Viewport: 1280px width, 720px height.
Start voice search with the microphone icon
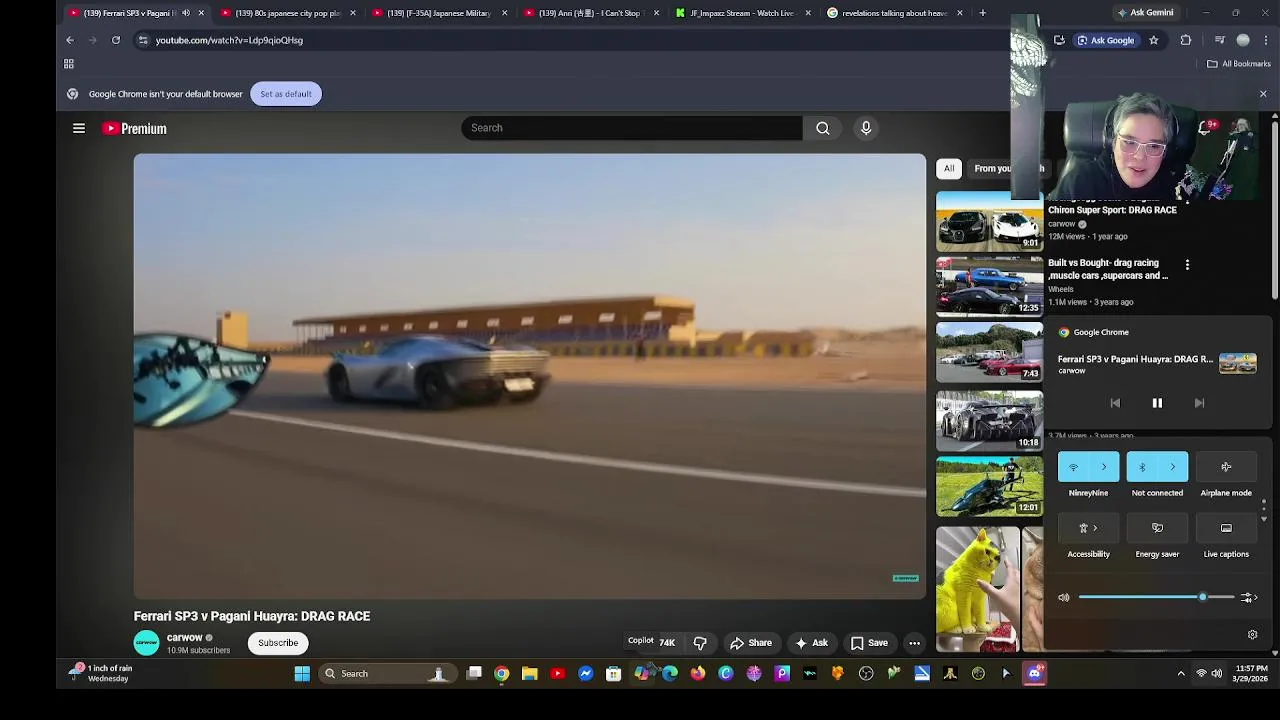click(x=866, y=128)
